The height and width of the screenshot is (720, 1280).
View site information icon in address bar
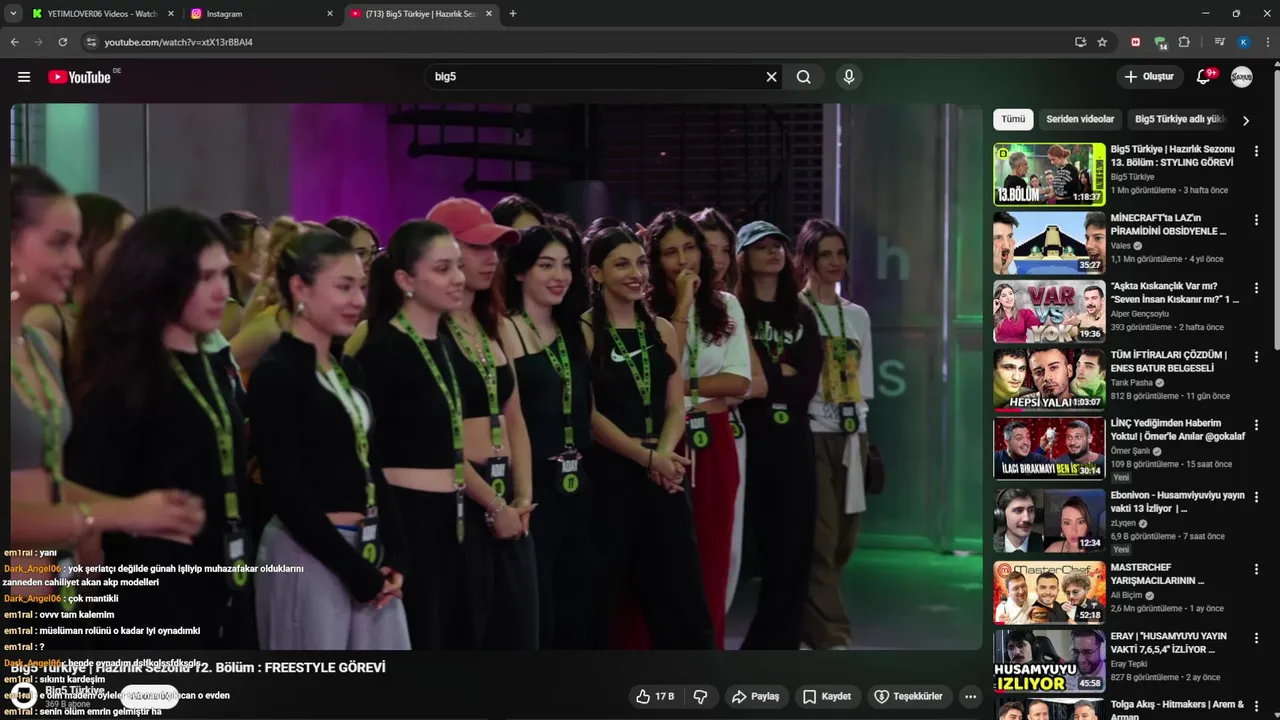coord(91,42)
